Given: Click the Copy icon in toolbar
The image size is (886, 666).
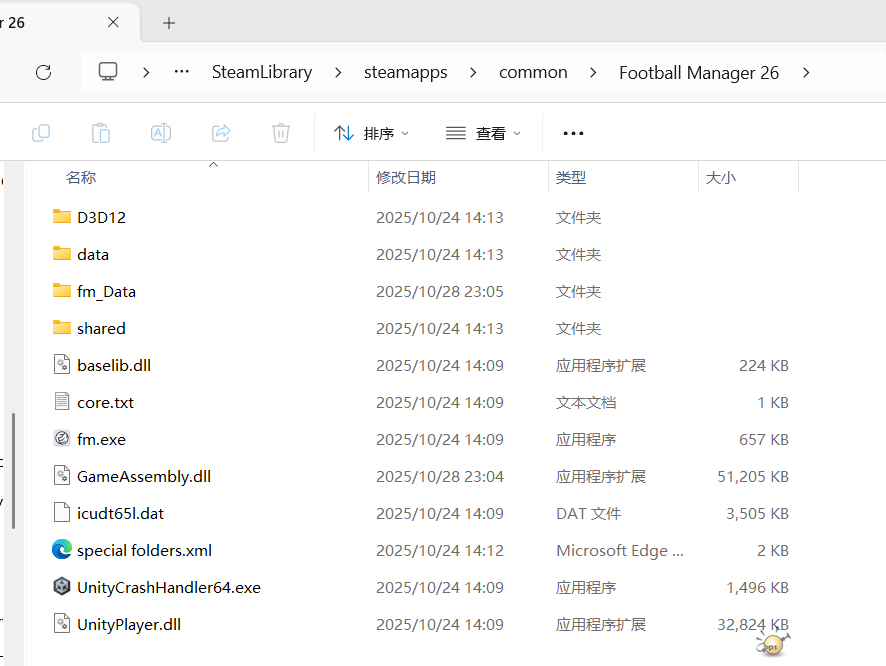Looking at the screenshot, I should [41, 133].
